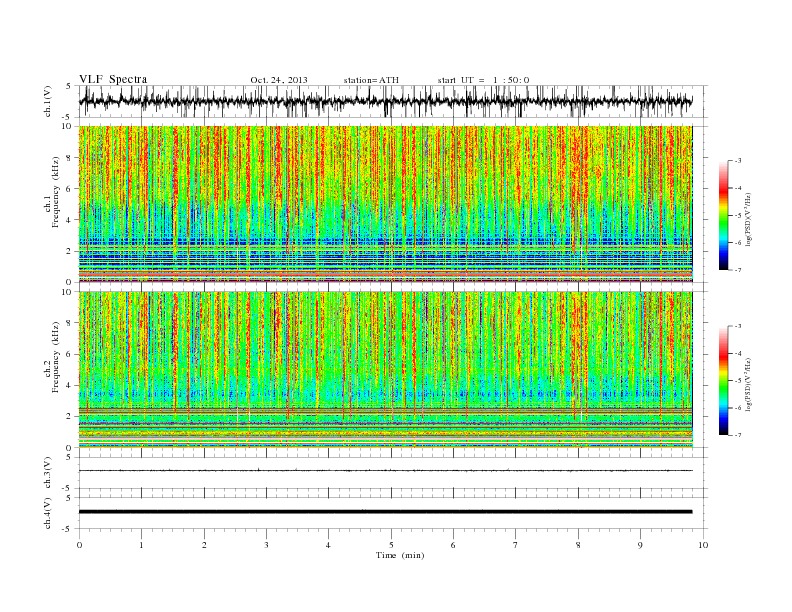Click the 'Time (min)' axis title
The image size is (792, 612).
coord(400,555)
